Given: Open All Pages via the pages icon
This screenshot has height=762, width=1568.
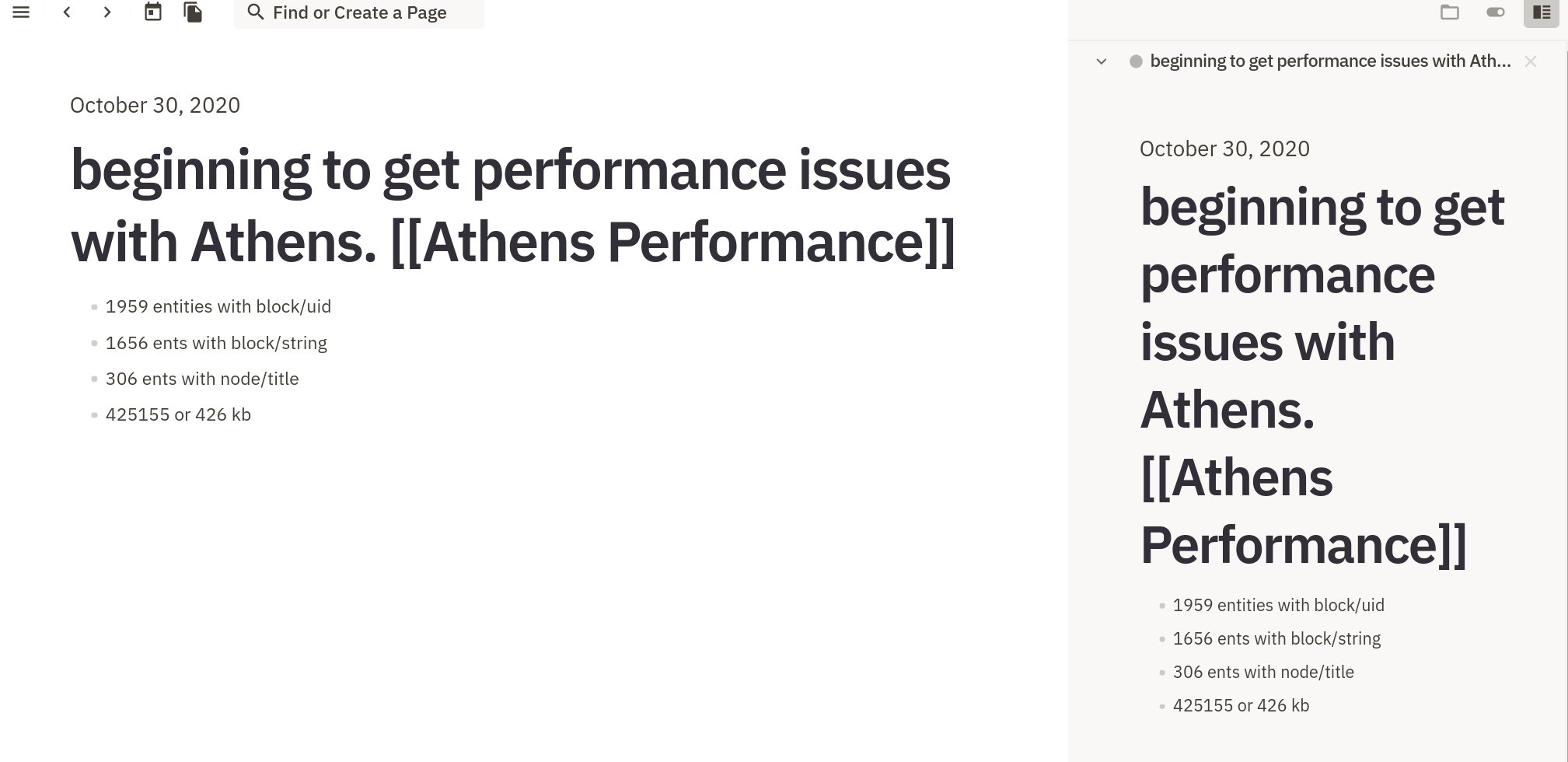Looking at the screenshot, I should coord(193,12).
